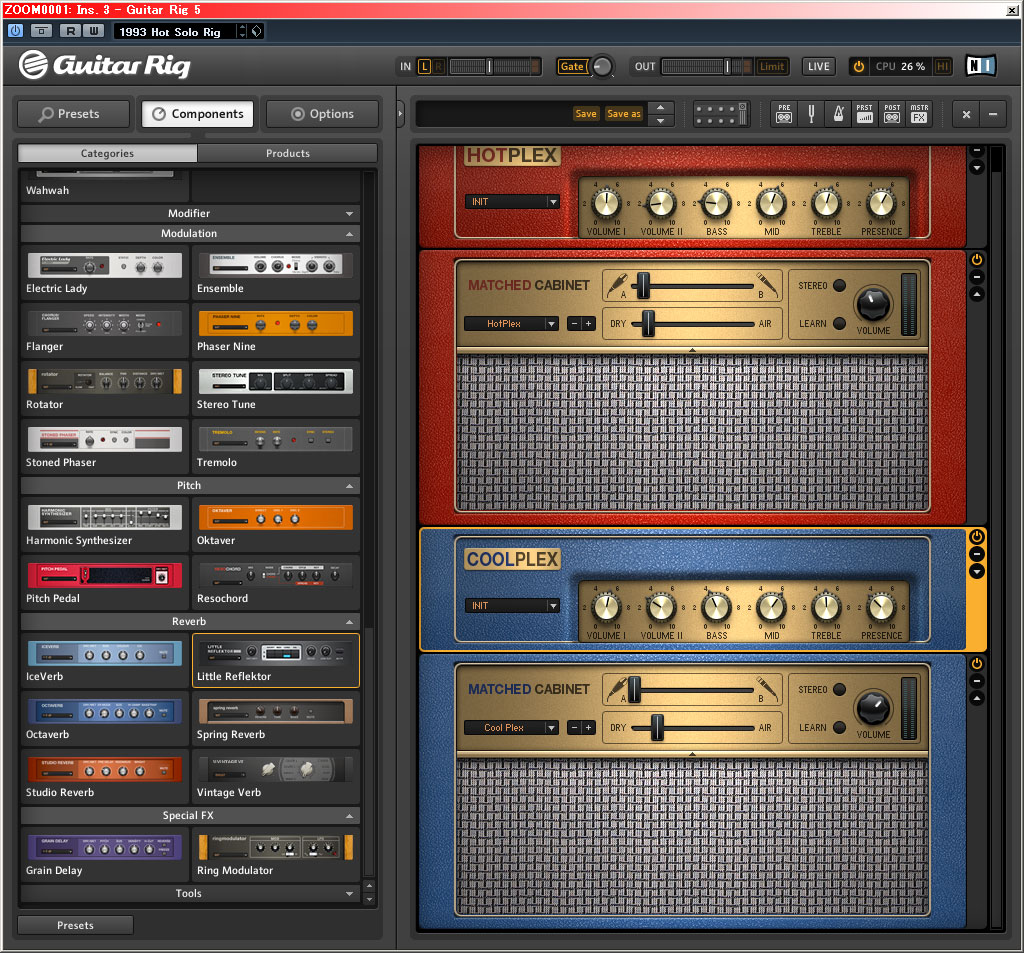
Task: Toggle LEARN on the HotPlex cabinet
Action: coord(840,323)
